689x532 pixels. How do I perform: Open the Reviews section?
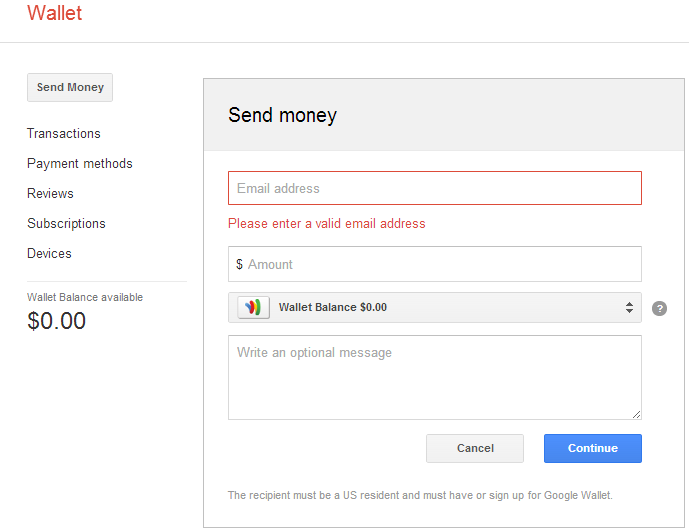pyautogui.click(x=50, y=194)
